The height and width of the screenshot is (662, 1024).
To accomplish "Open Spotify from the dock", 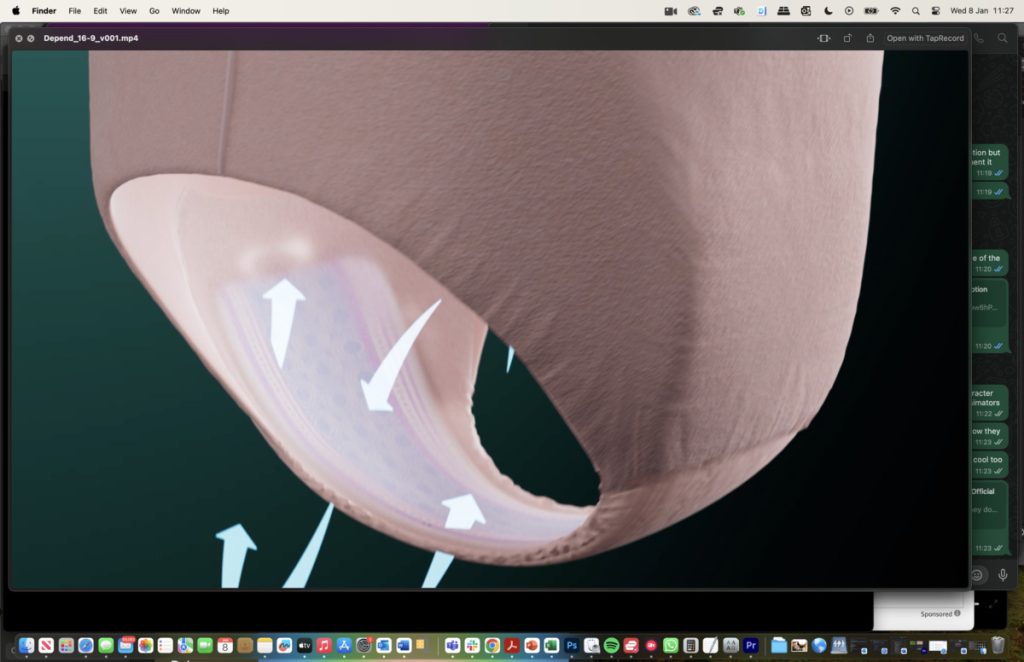I will 611,646.
